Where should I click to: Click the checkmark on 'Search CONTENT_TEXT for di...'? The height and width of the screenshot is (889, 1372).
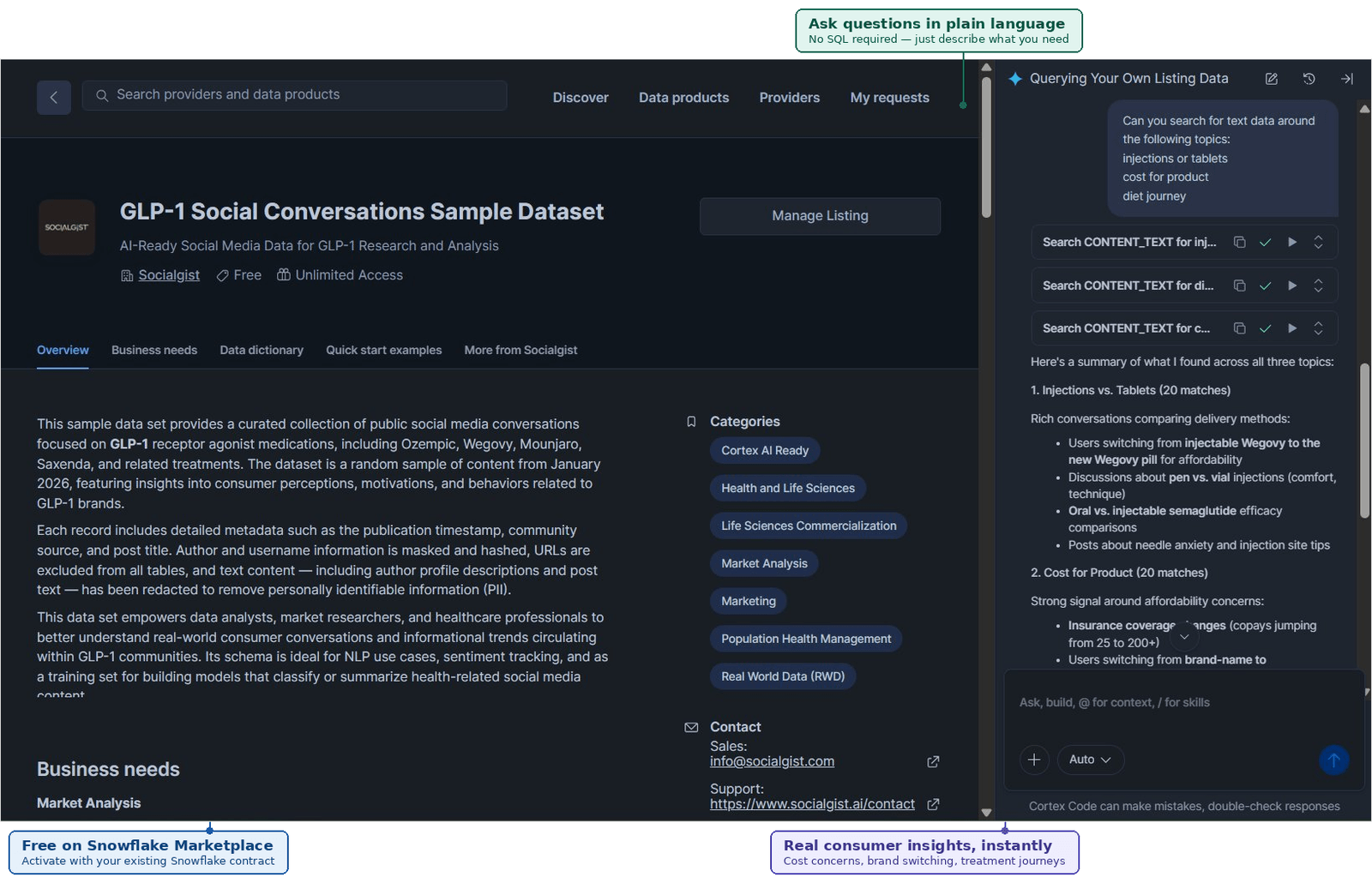click(1265, 285)
